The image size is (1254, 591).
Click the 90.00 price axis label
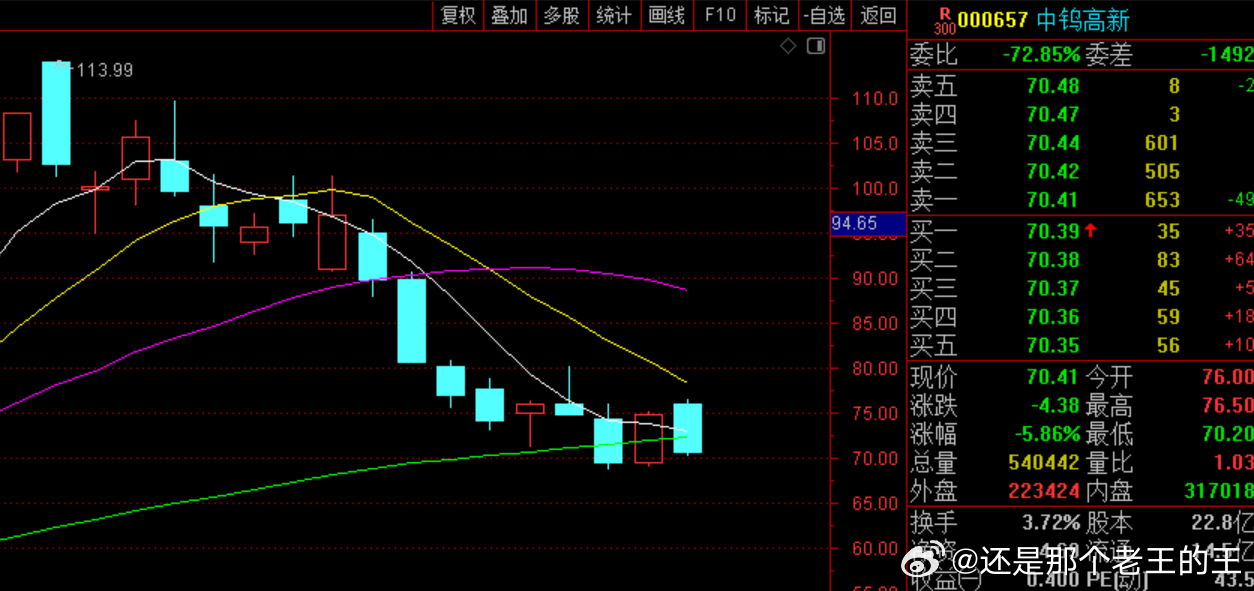tap(875, 278)
